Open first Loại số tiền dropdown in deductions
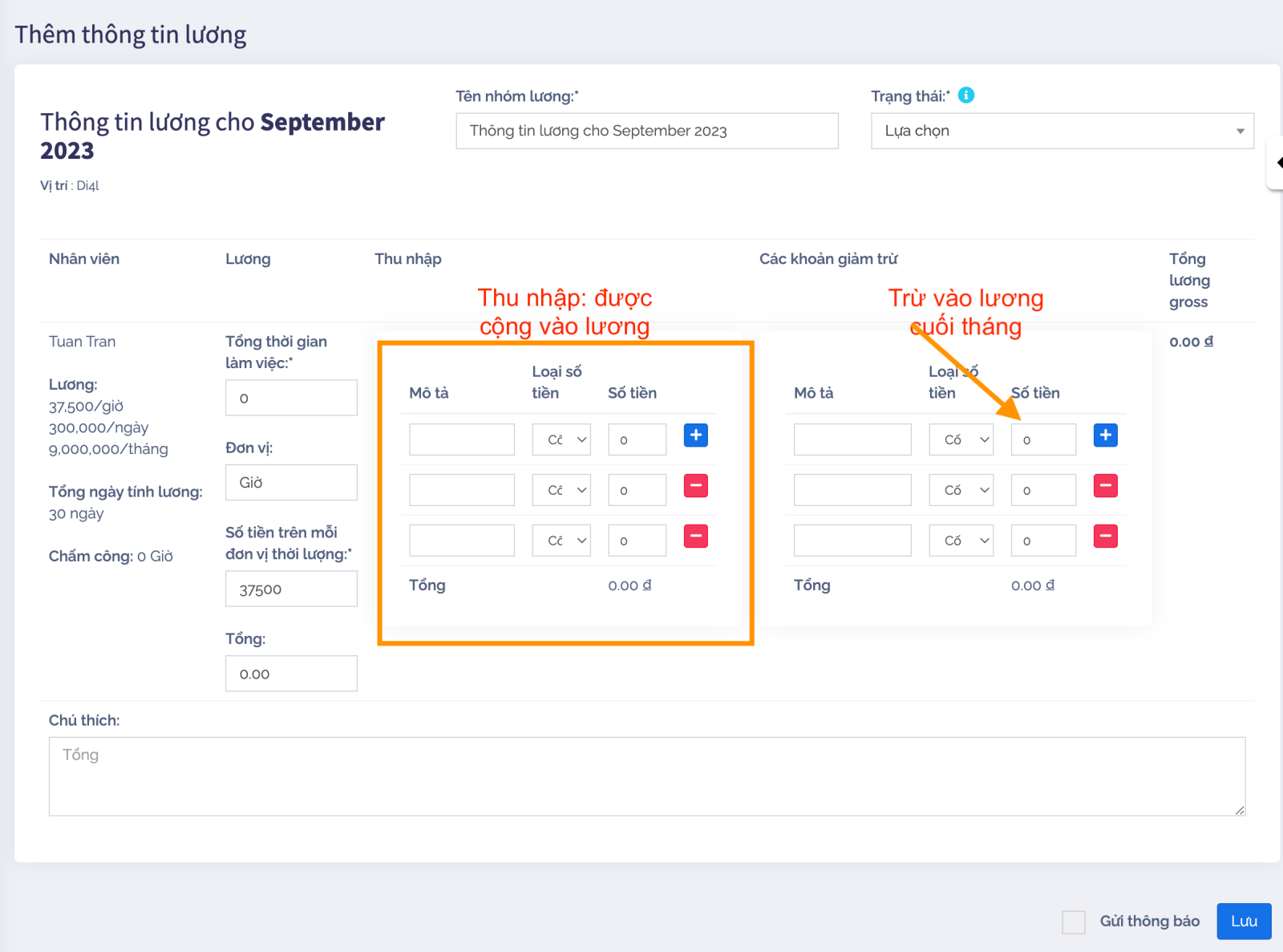Screen dimensions: 1283x952 click(x=961, y=440)
